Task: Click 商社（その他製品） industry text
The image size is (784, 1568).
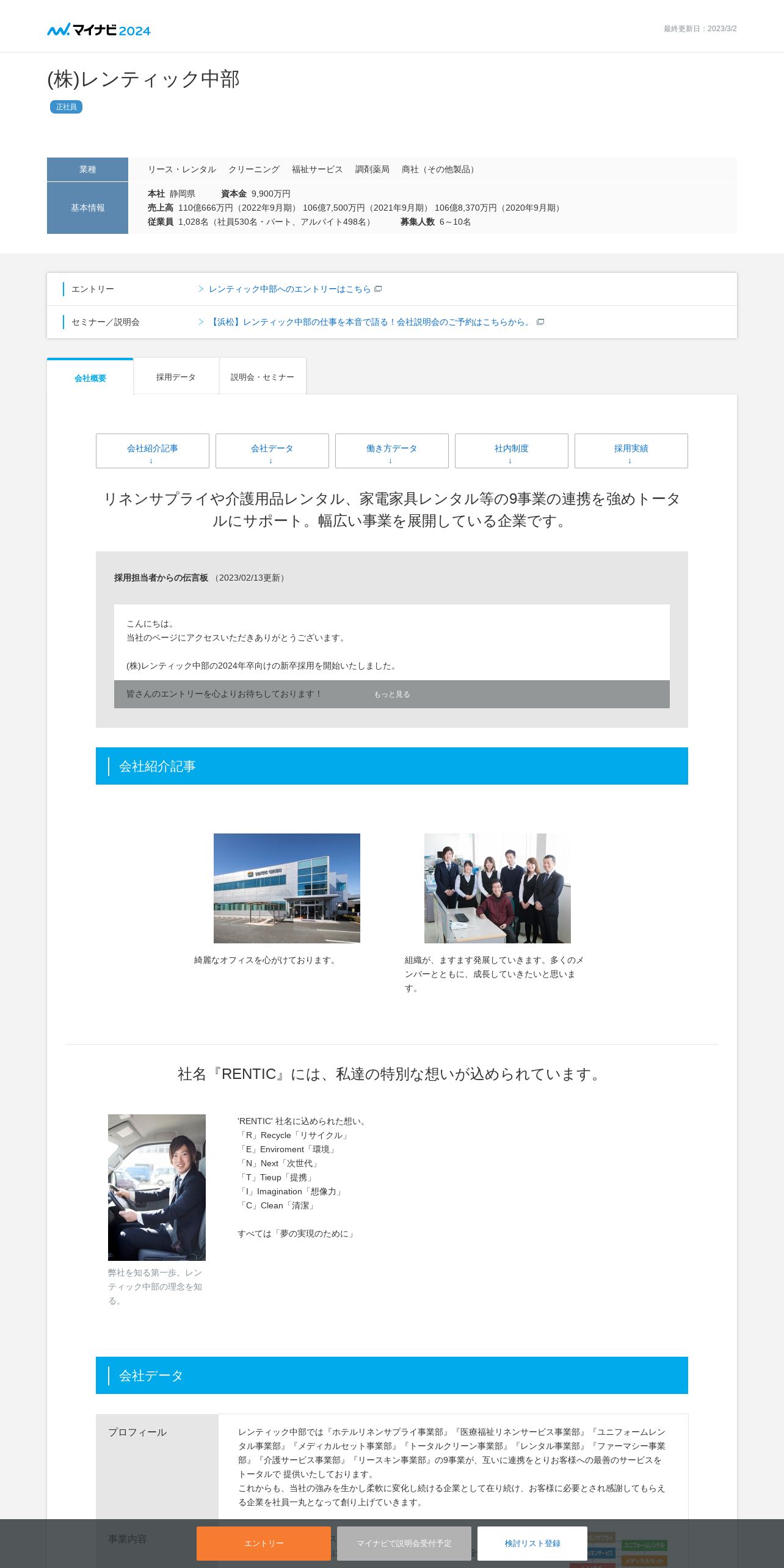Action: (440, 169)
